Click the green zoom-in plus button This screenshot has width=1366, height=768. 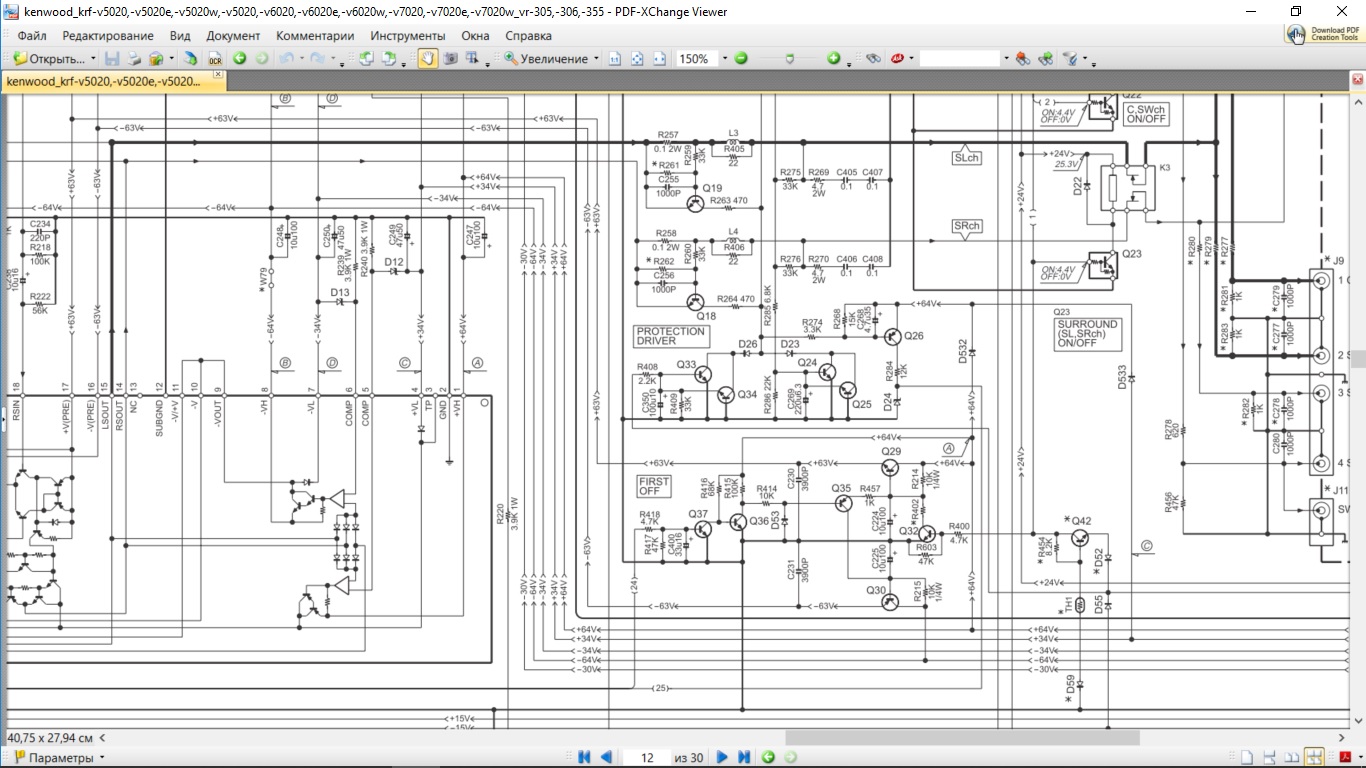click(x=833, y=59)
